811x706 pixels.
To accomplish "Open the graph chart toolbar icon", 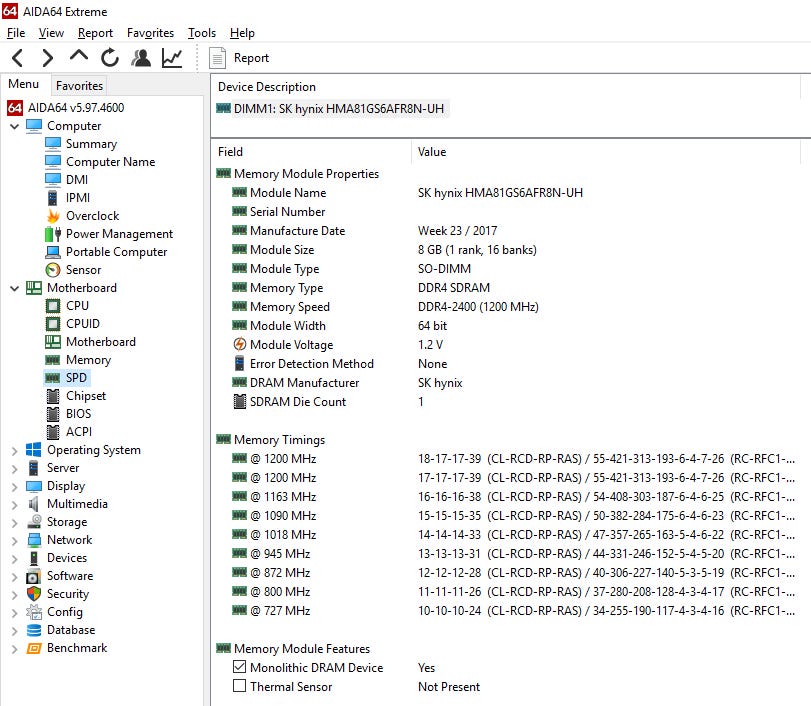I will pos(172,57).
